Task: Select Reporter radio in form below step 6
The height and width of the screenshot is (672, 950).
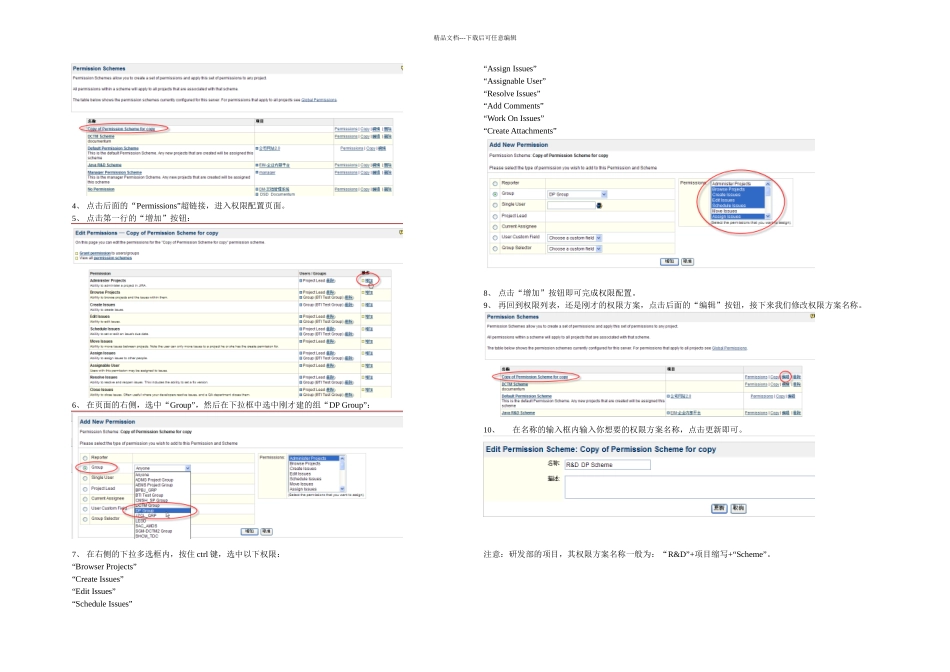Action: coord(85,458)
